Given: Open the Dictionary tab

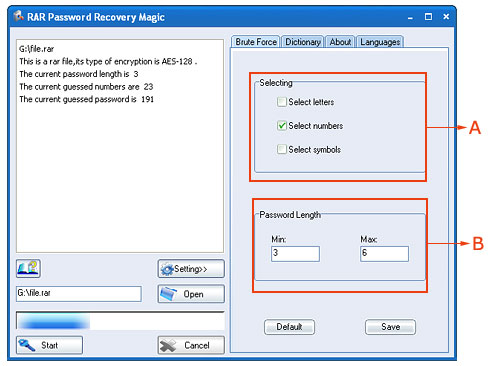Looking at the screenshot, I should click(x=303, y=42).
